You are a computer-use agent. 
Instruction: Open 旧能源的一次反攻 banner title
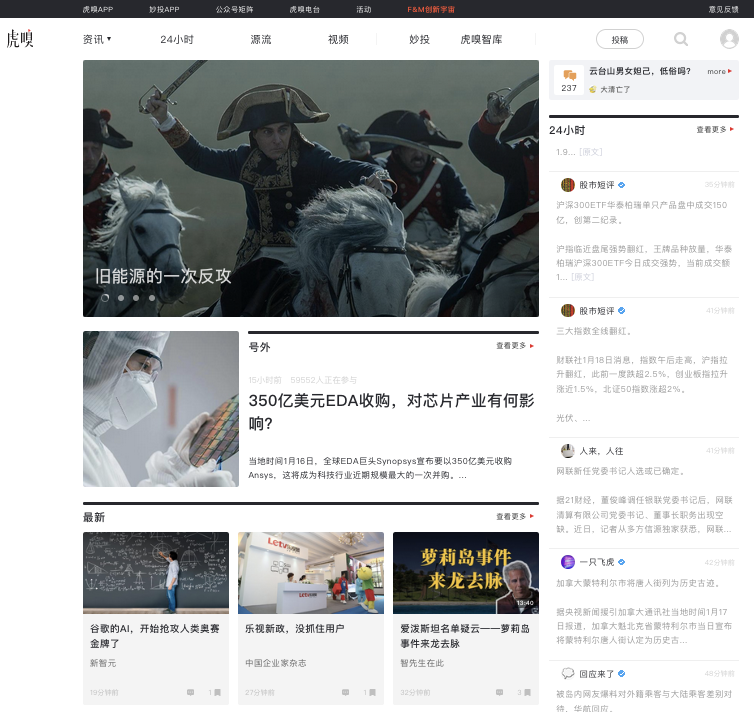click(163, 276)
